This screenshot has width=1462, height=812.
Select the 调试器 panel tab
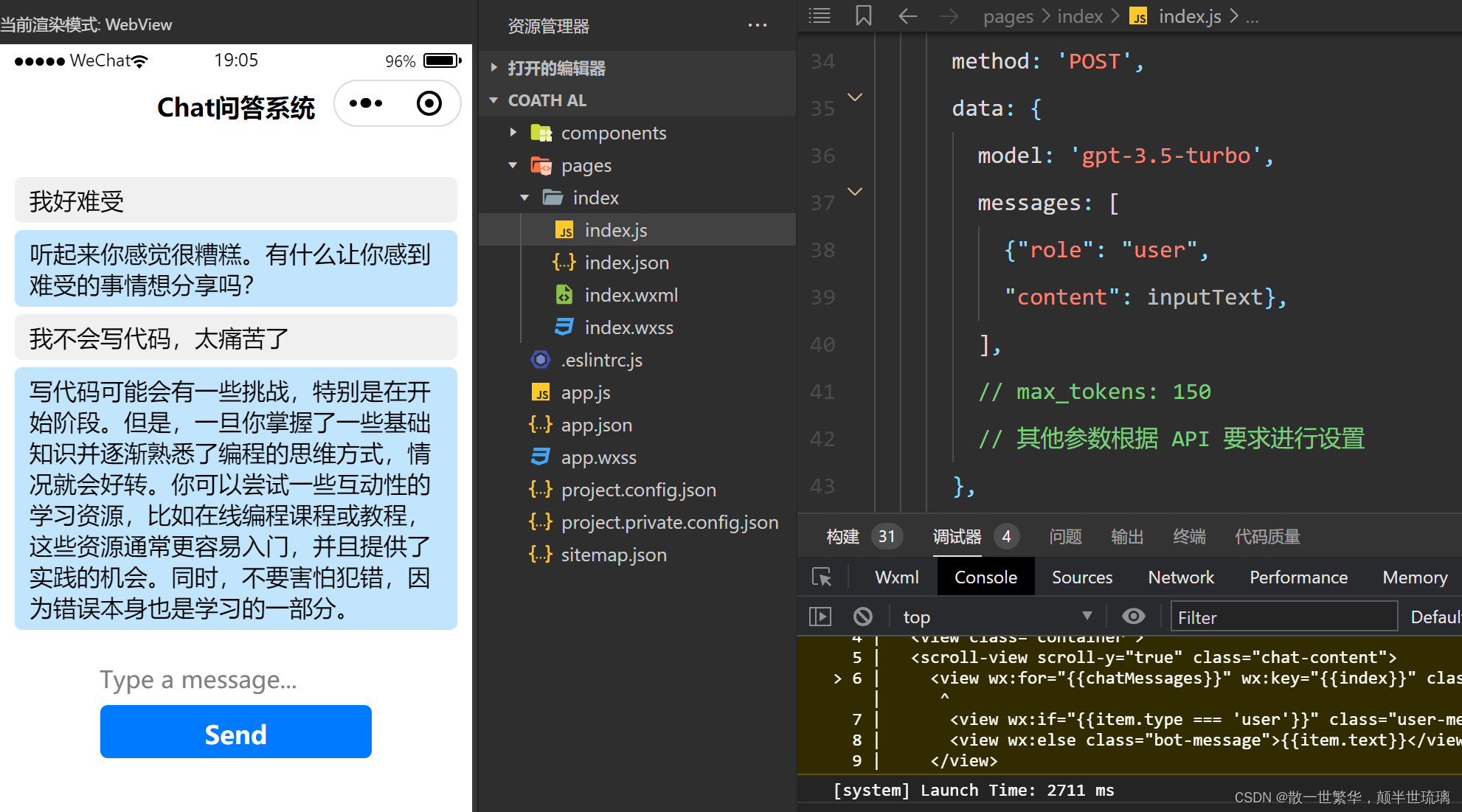point(955,535)
